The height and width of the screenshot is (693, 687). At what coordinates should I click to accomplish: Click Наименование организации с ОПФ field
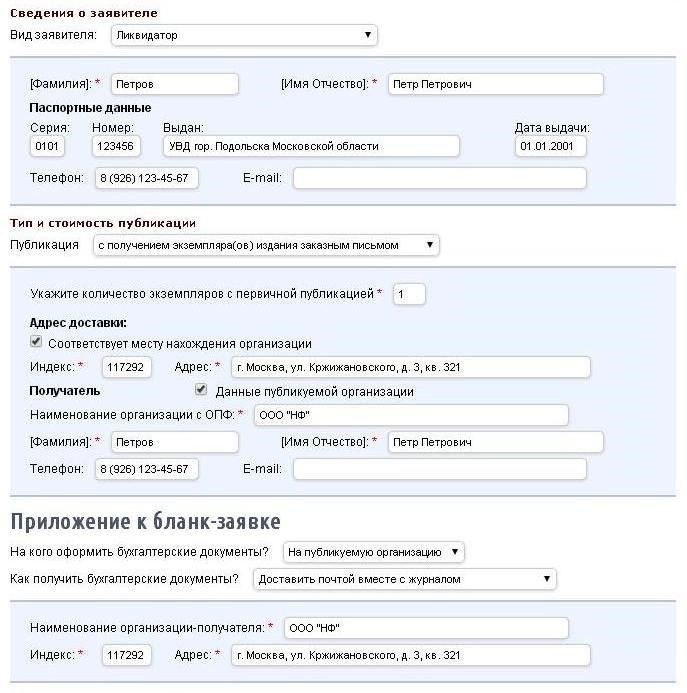click(x=409, y=415)
